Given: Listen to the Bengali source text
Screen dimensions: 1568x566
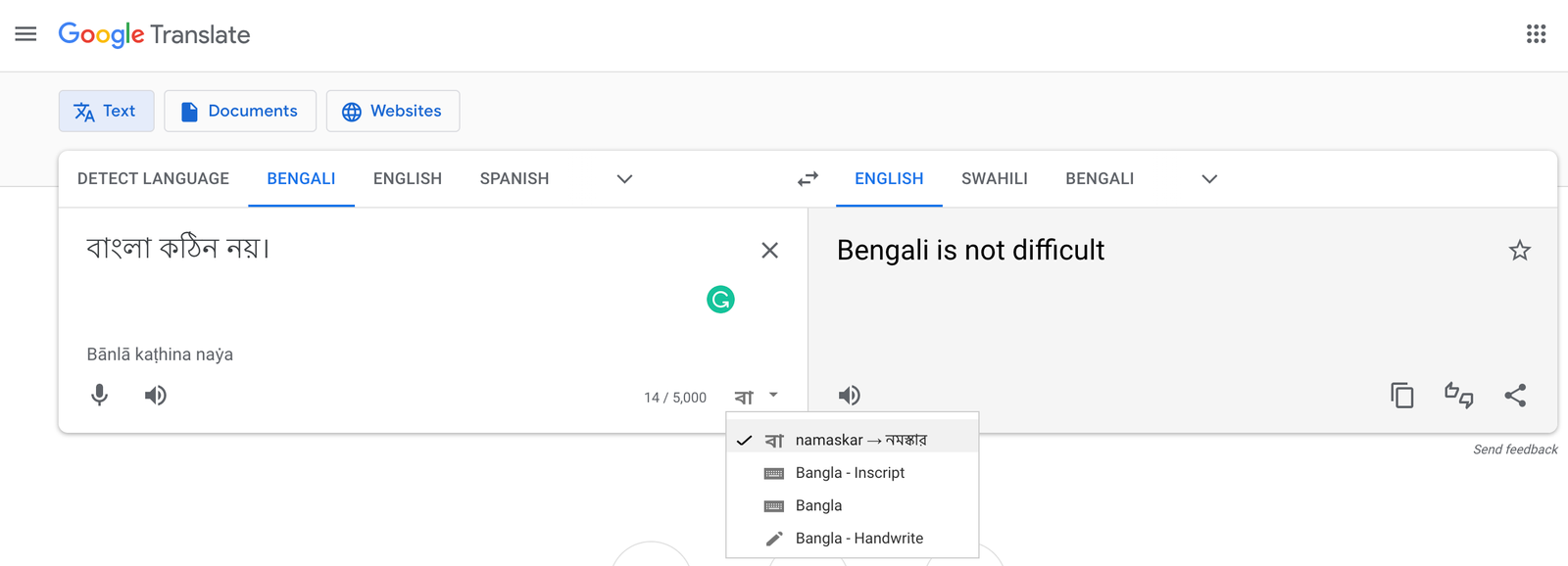Looking at the screenshot, I should coord(156,396).
